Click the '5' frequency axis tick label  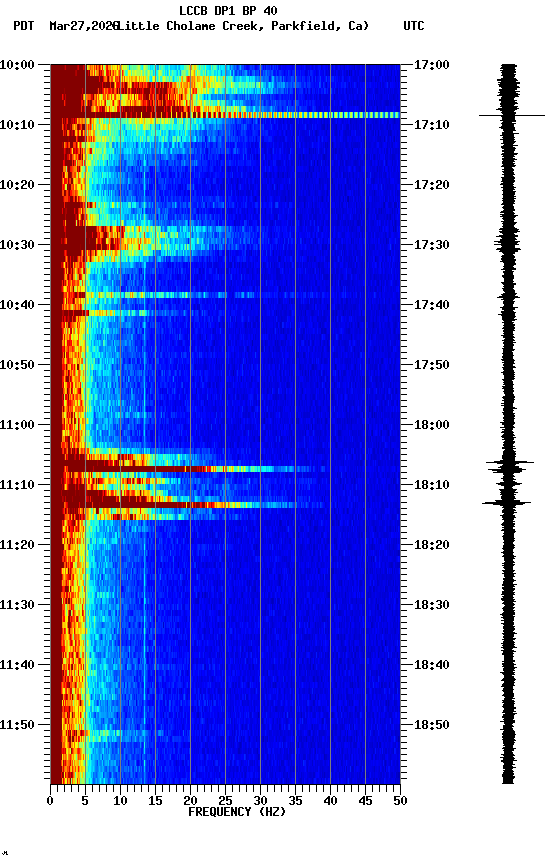[85, 801]
